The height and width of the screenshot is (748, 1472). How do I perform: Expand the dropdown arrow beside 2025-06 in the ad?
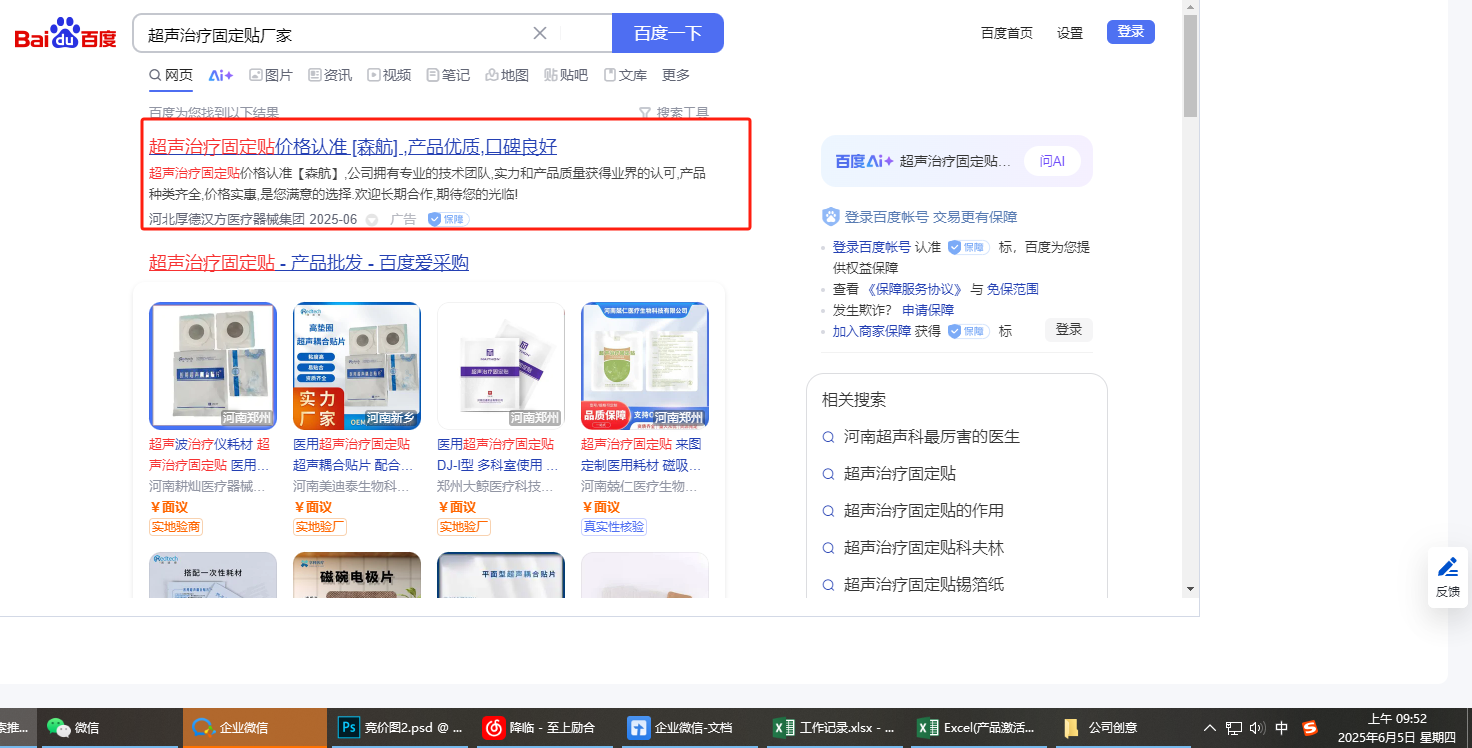[372, 220]
